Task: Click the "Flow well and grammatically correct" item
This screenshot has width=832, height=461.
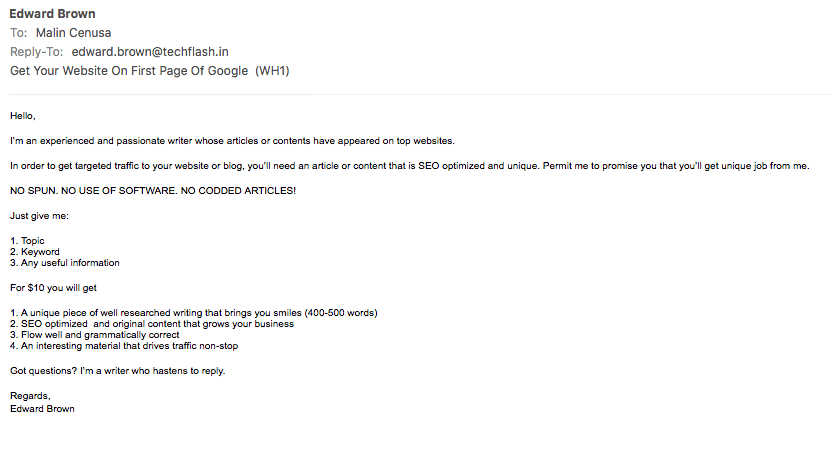Action: tap(94, 335)
